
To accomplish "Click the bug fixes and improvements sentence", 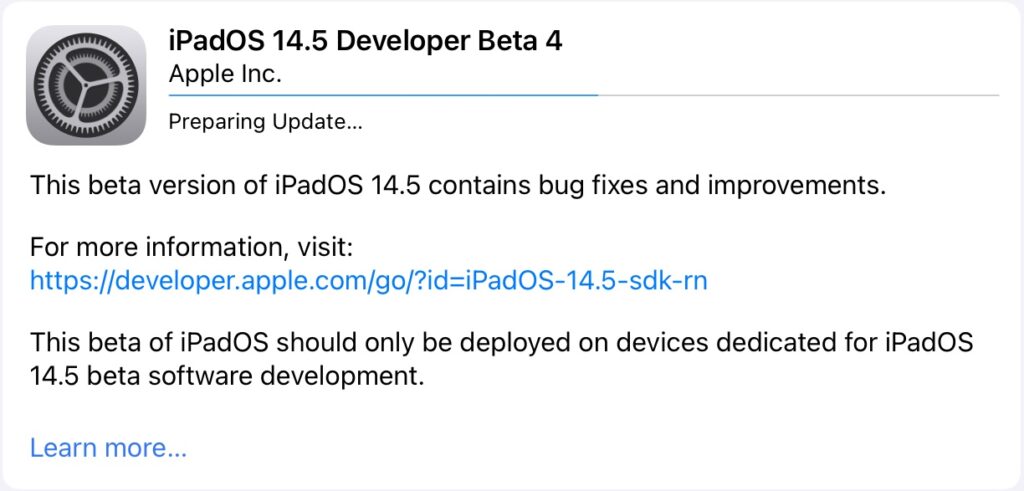I will click(459, 186).
